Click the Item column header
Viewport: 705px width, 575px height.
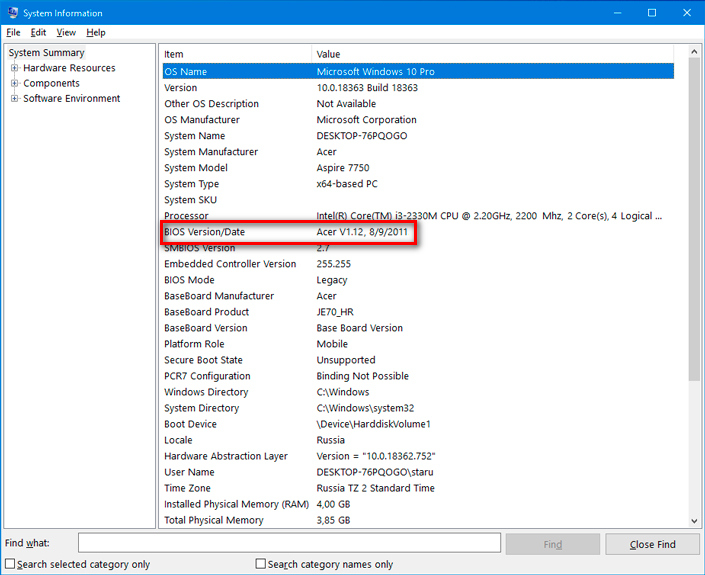(236, 54)
